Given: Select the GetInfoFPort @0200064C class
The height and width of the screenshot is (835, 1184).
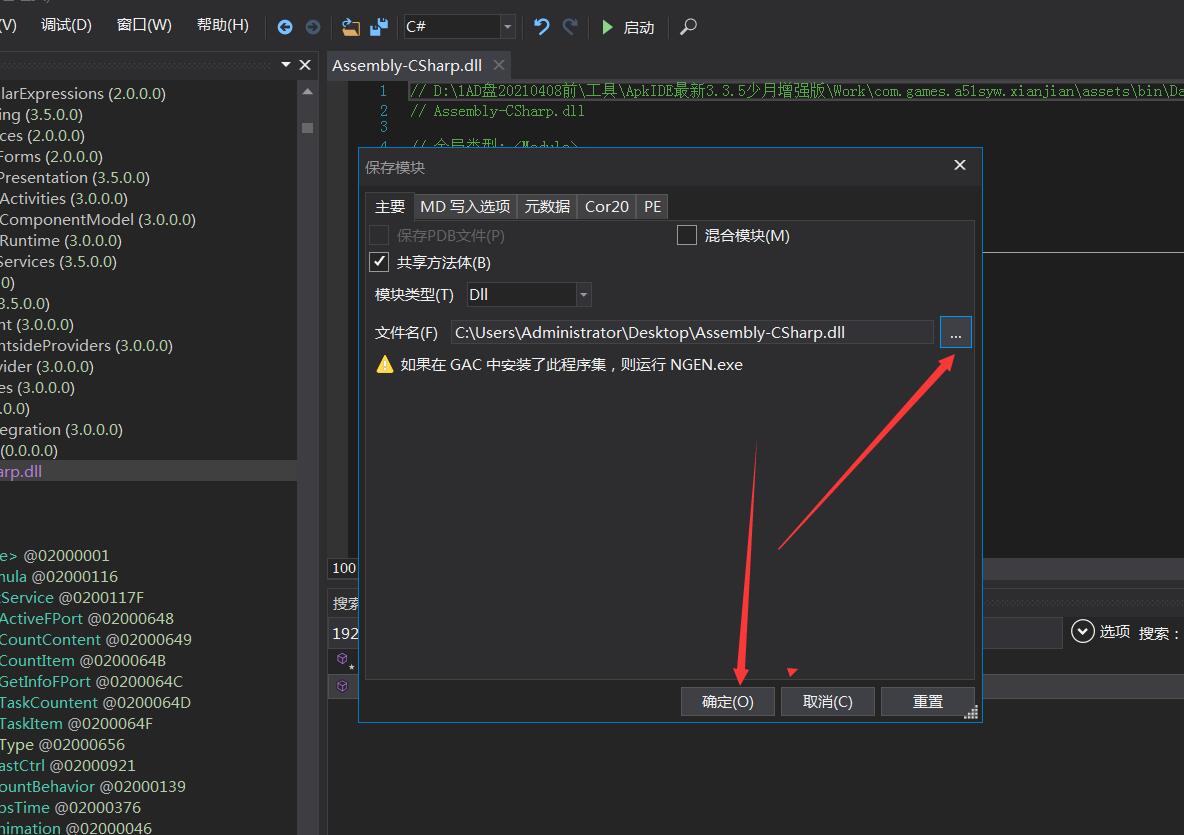Looking at the screenshot, I should (91, 682).
